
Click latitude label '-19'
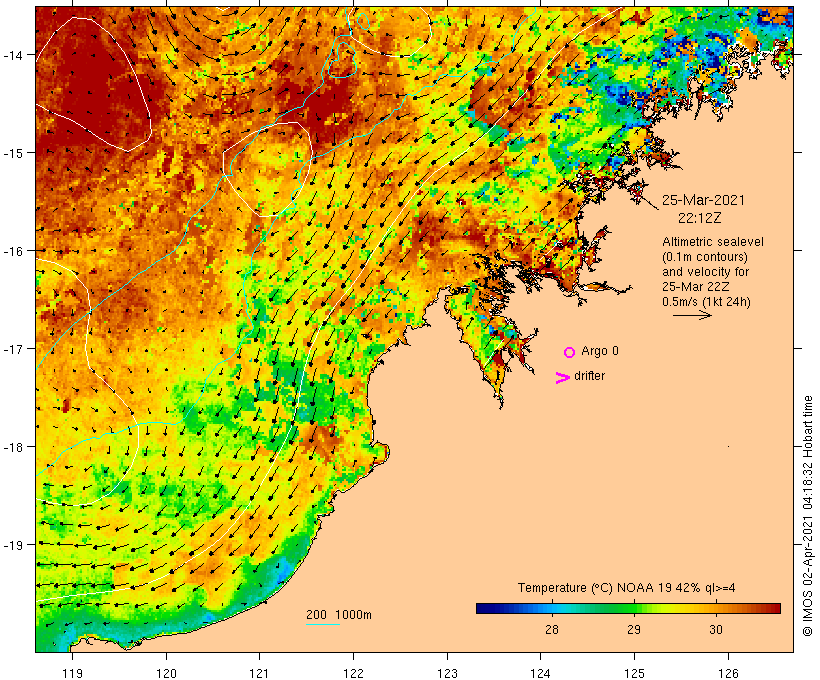point(13,545)
